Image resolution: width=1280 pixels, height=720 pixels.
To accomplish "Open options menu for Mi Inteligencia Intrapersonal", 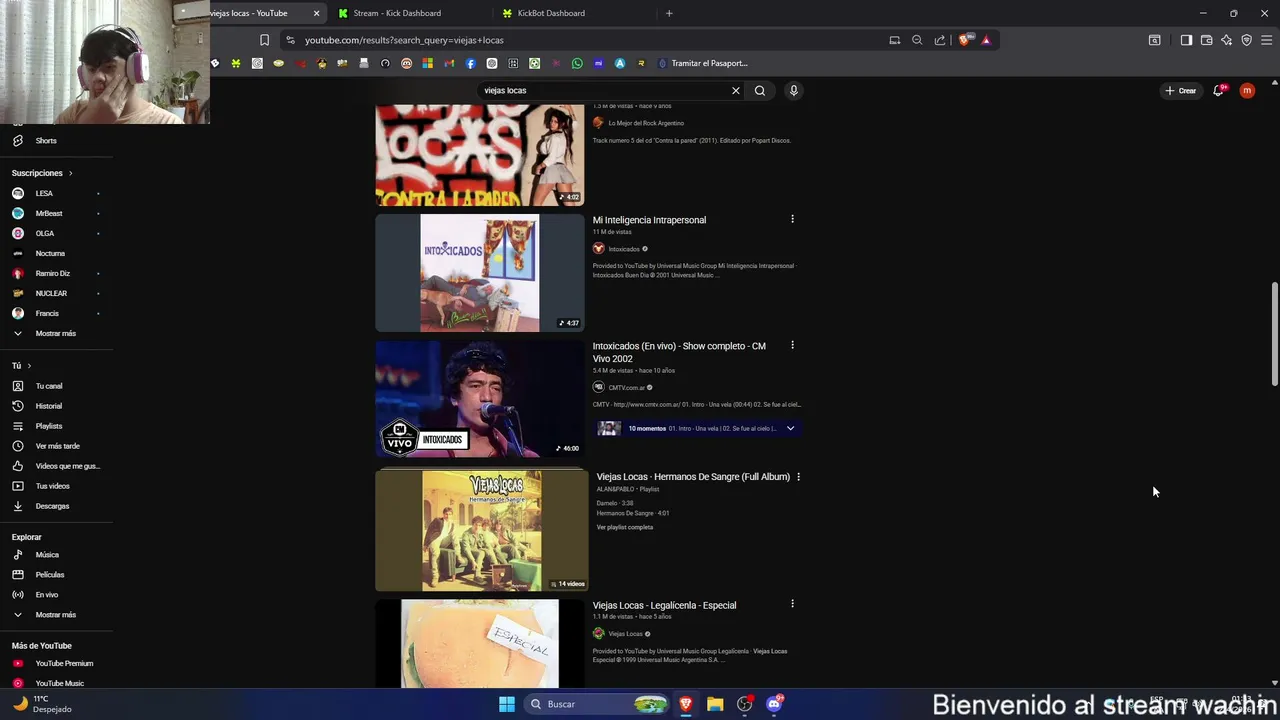I will click(792, 219).
